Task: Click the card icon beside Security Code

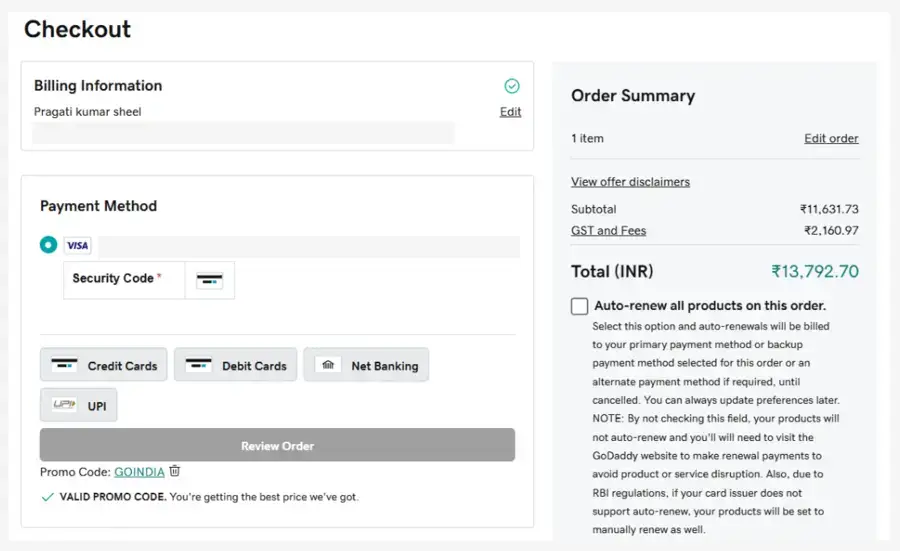Action: (x=210, y=280)
